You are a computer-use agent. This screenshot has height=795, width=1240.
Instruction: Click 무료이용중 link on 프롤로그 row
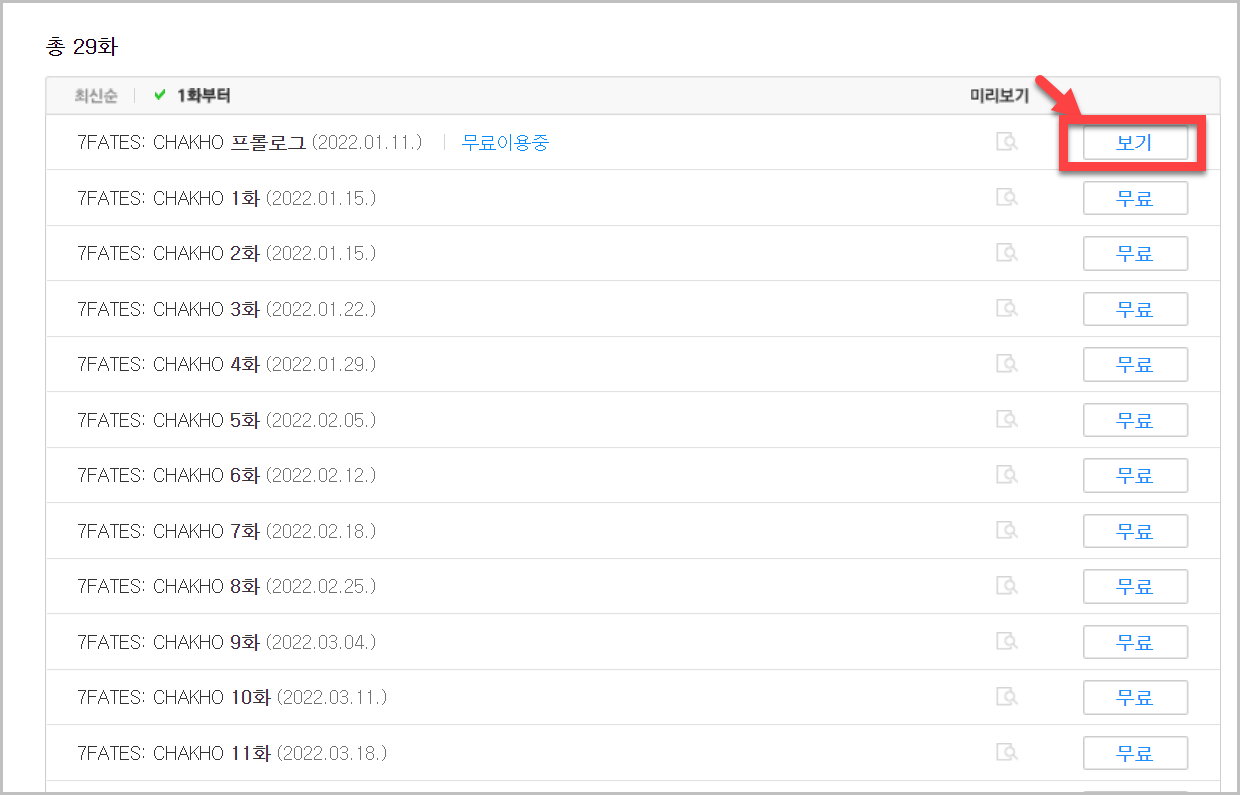[505, 143]
